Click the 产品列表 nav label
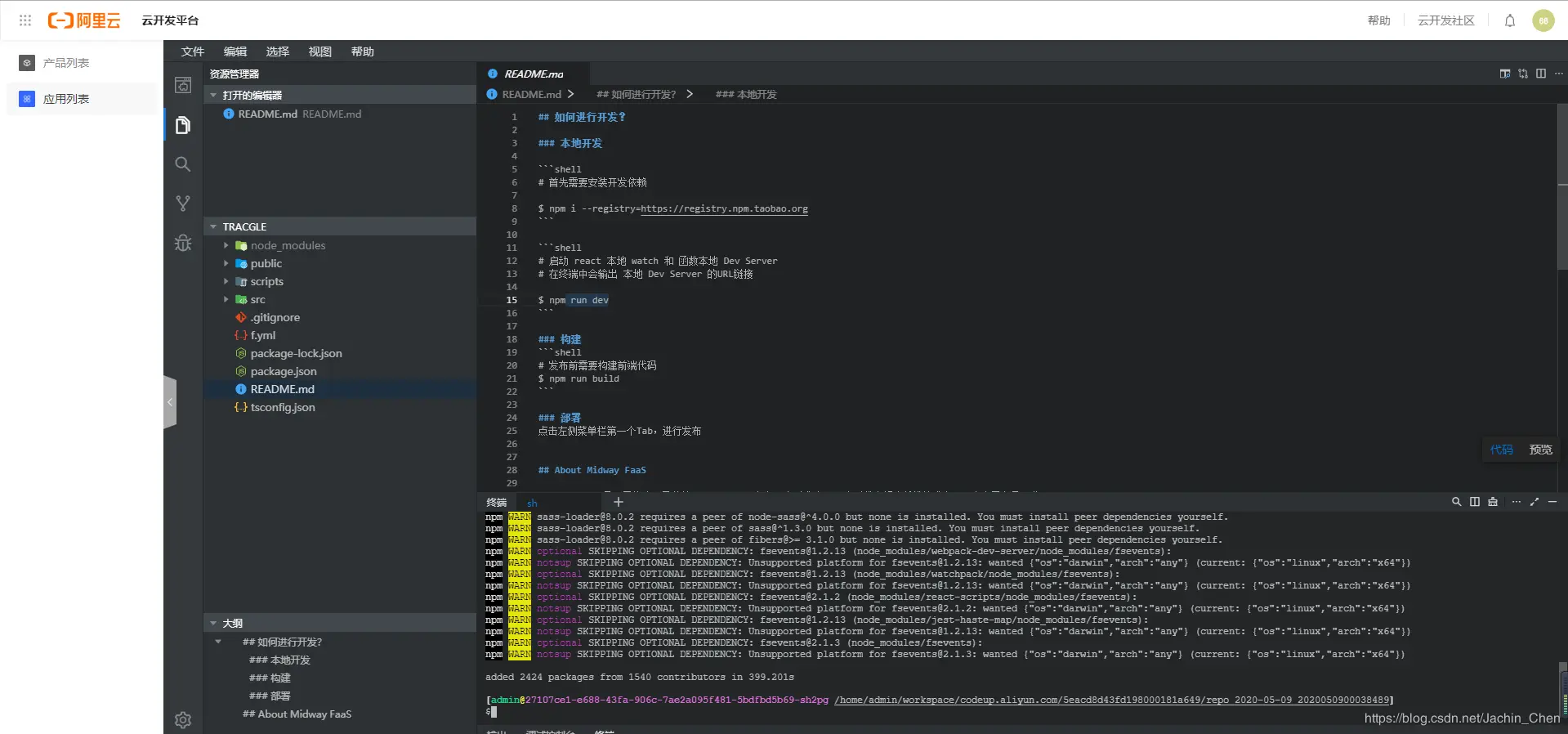Image resolution: width=1568 pixels, height=734 pixels. (66, 63)
